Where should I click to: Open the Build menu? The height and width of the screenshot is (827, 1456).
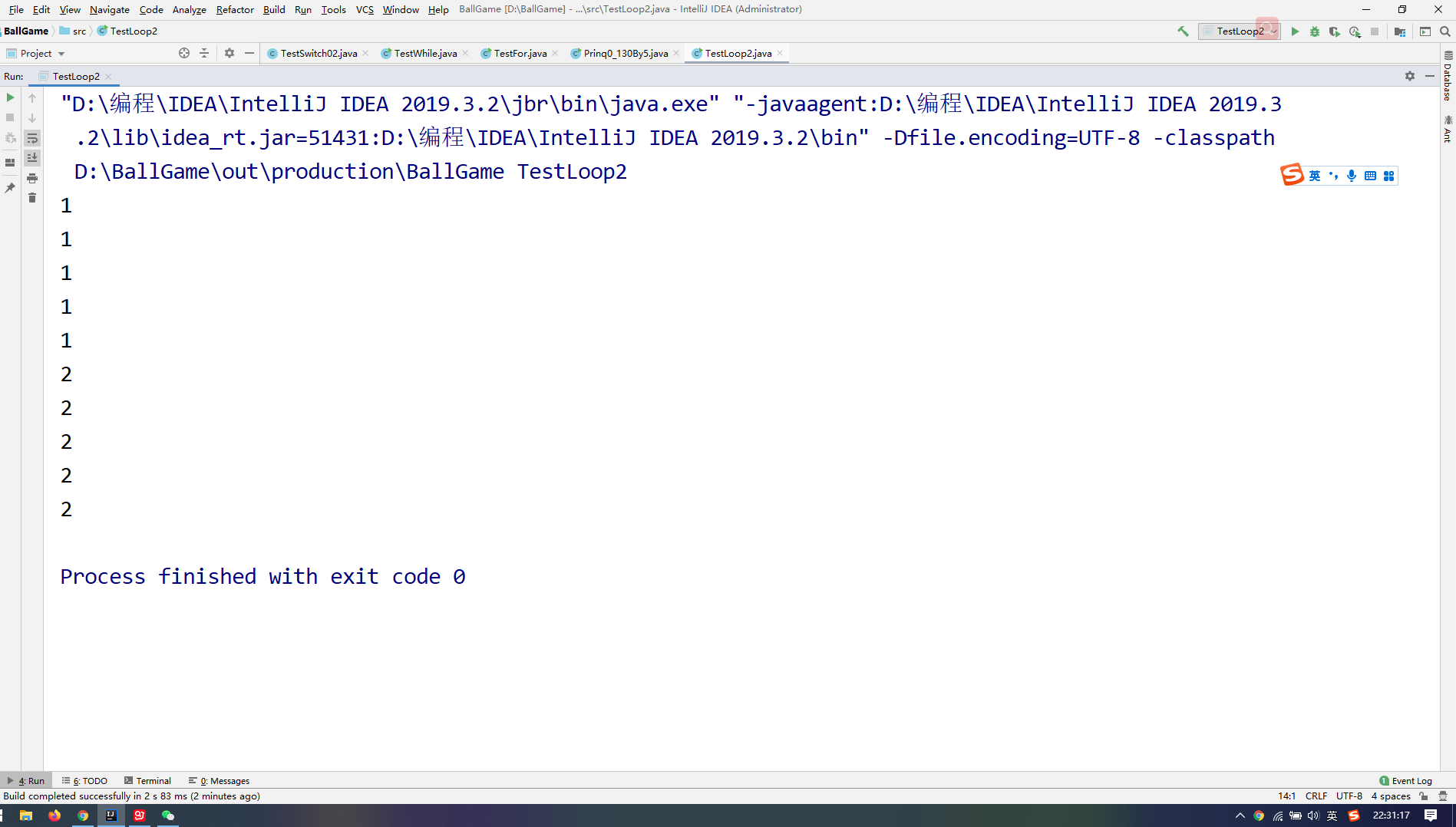click(274, 9)
